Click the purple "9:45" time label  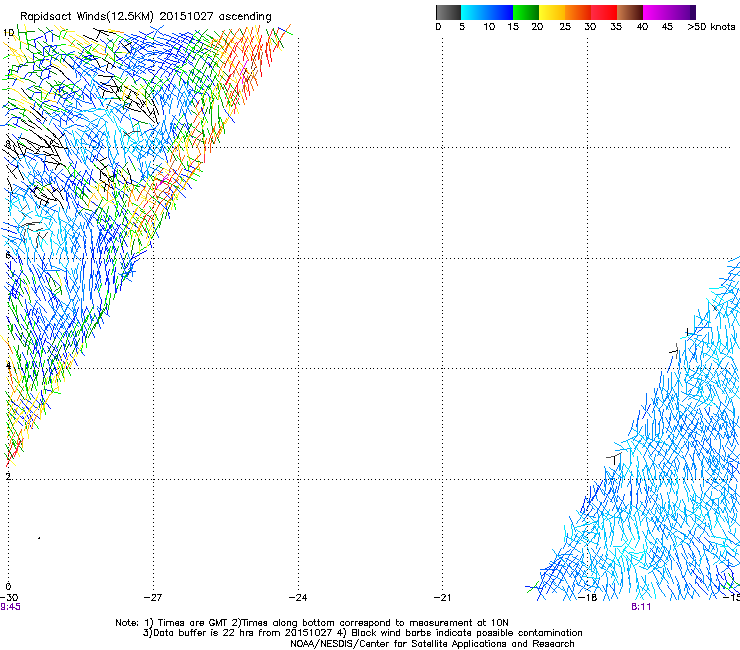pos(10,607)
